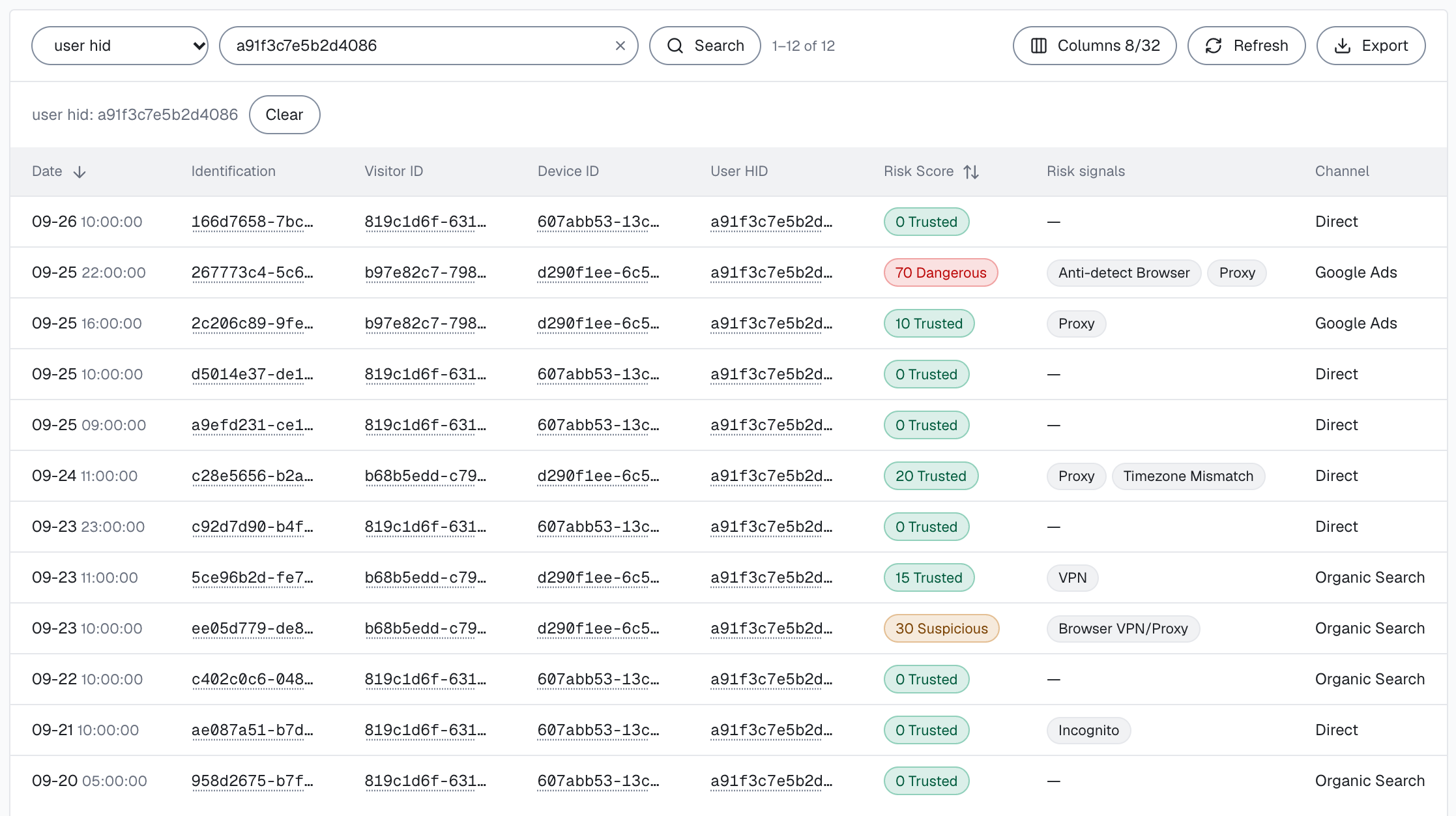The height and width of the screenshot is (816, 1456).
Task: Click the Device ID column header
Action: pos(568,171)
